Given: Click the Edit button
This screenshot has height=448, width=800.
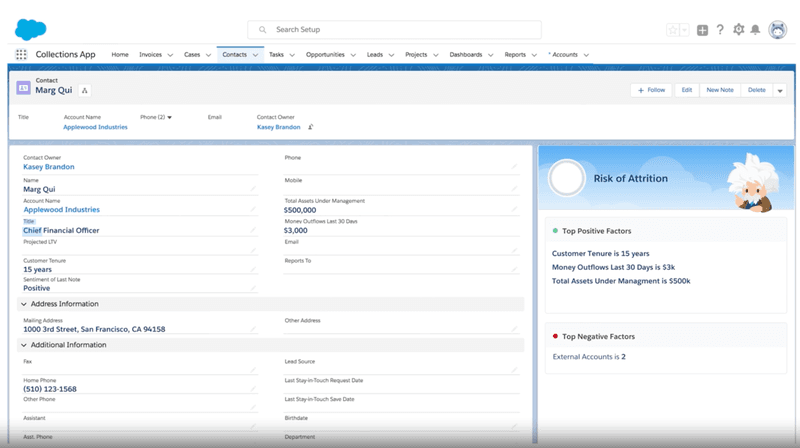Looking at the screenshot, I should pyautogui.click(x=687, y=90).
